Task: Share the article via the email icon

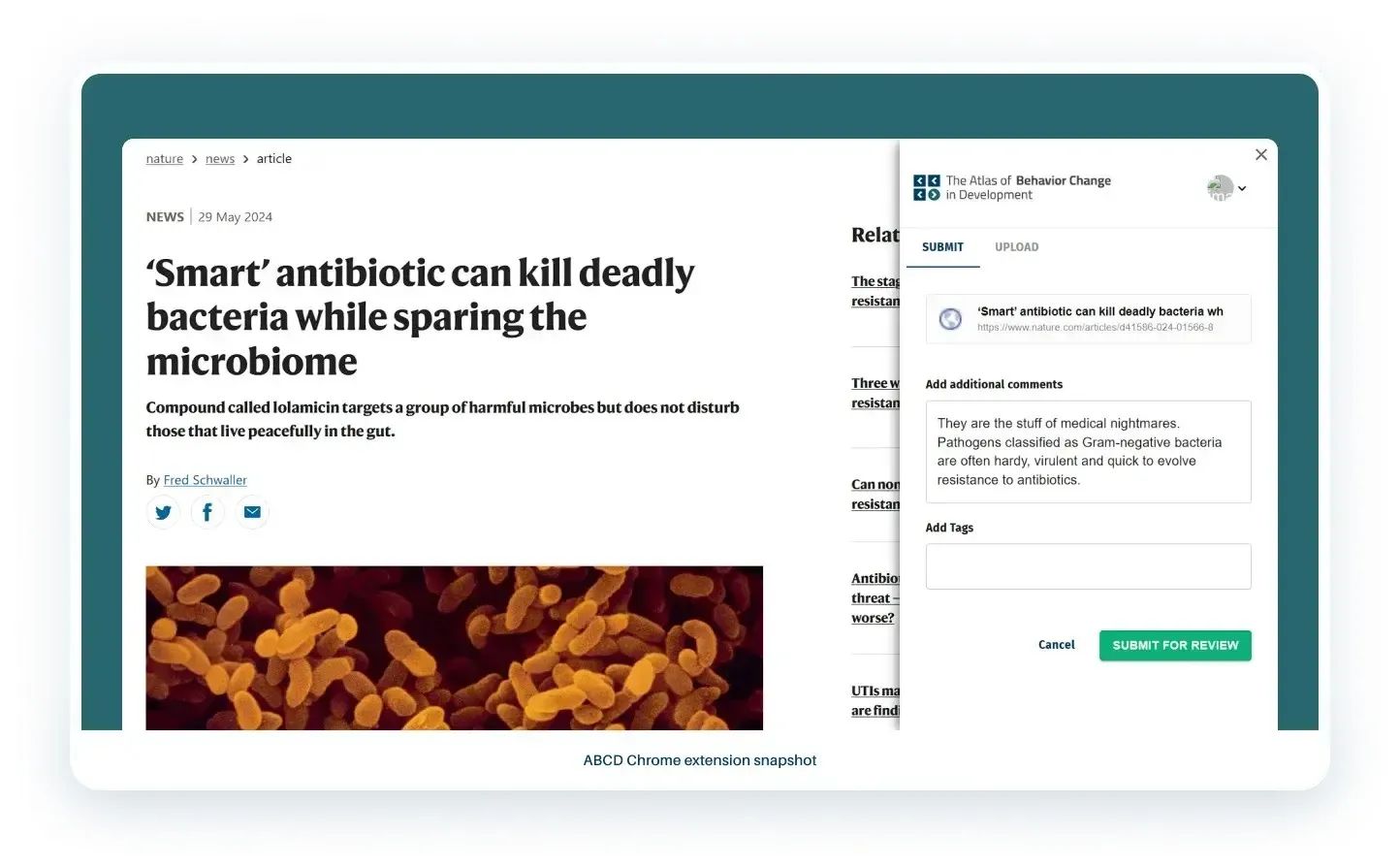Action: pos(252,512)
